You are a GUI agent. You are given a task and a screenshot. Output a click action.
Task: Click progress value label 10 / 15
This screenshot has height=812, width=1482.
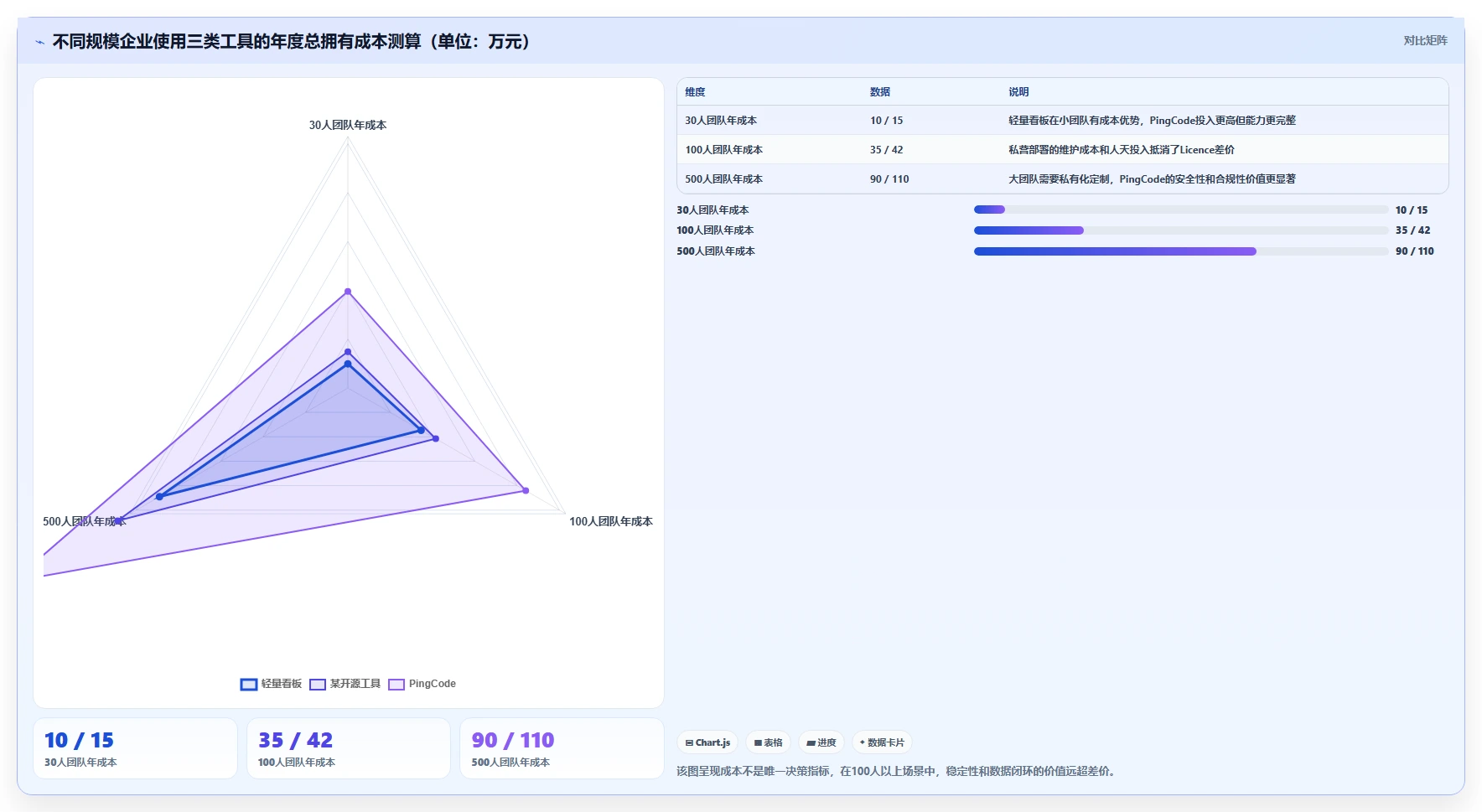[x=1412, y=210]
